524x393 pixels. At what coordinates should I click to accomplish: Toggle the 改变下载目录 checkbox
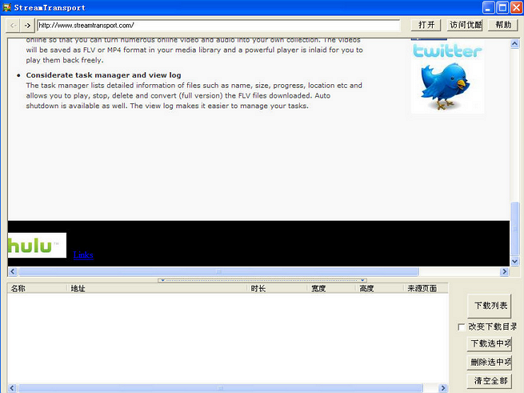462,327
